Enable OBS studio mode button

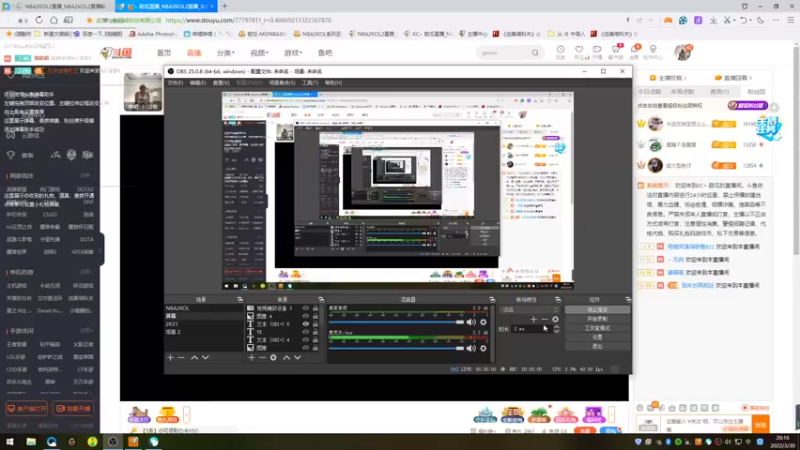tap(597, 328)
